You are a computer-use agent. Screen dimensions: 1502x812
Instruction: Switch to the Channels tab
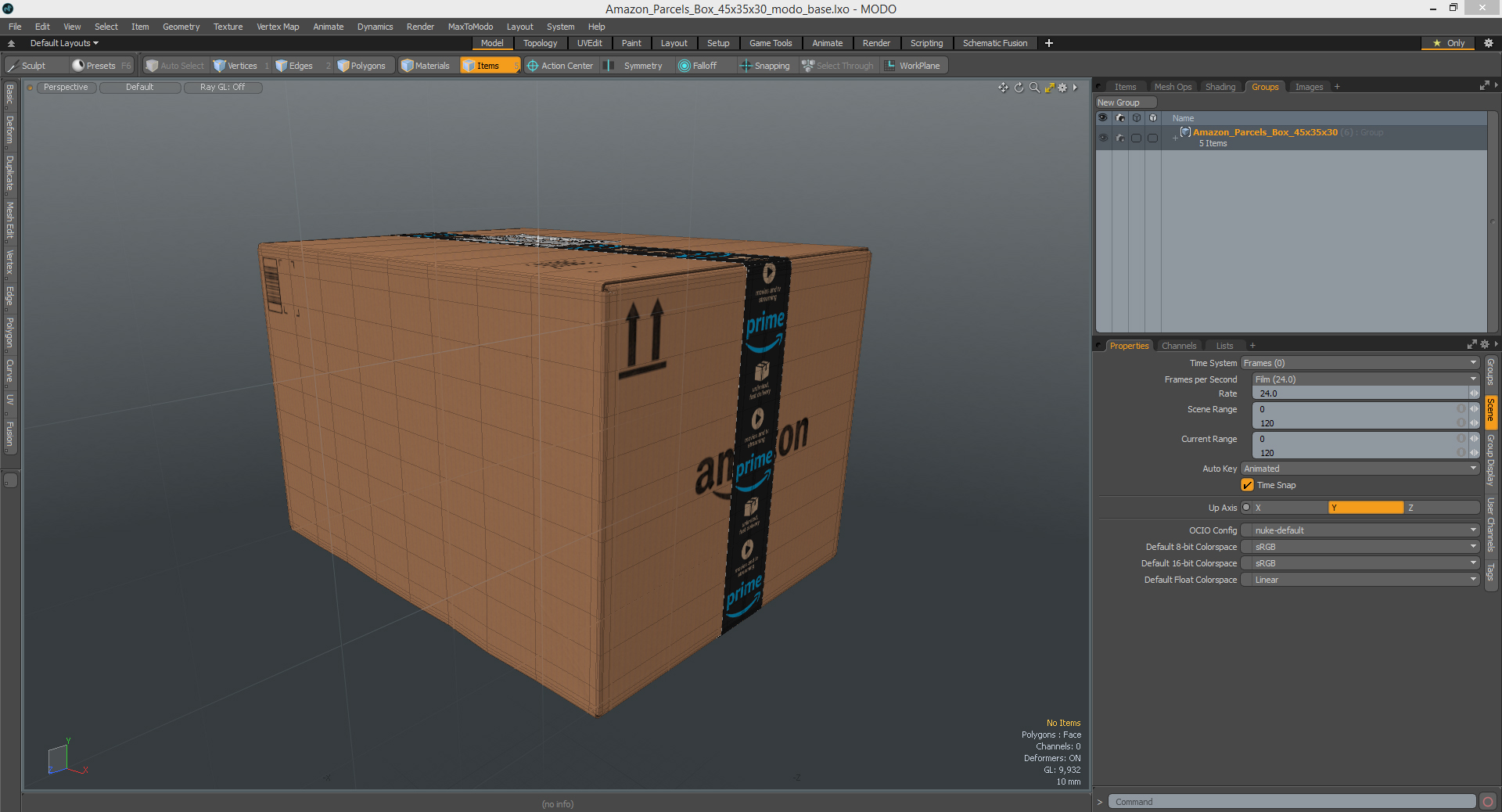(x=1179, y=346)
